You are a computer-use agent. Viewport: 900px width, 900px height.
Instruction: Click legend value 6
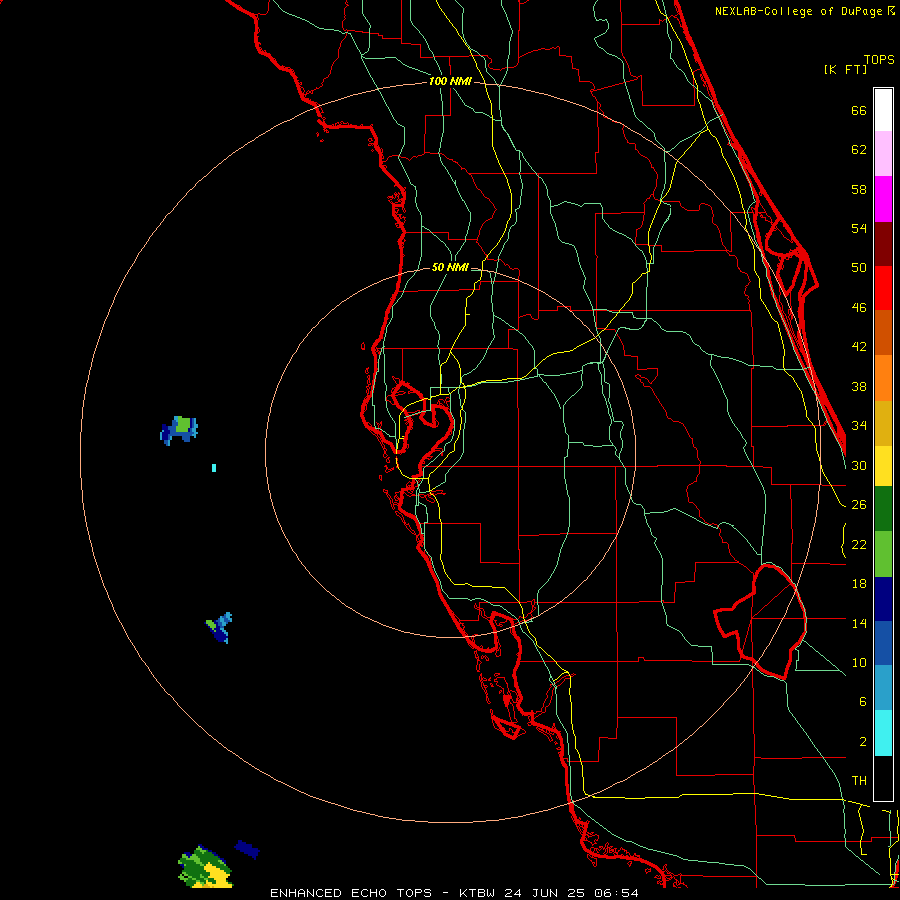[862, 702]
